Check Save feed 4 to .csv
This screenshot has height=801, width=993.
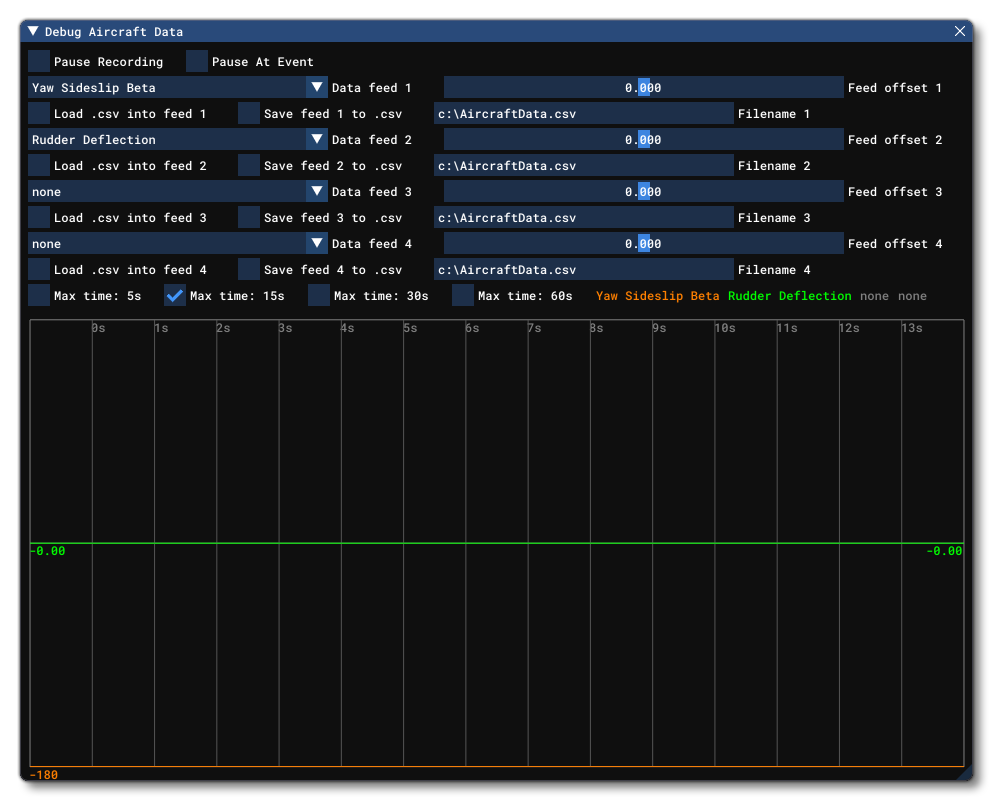point(247,269)
